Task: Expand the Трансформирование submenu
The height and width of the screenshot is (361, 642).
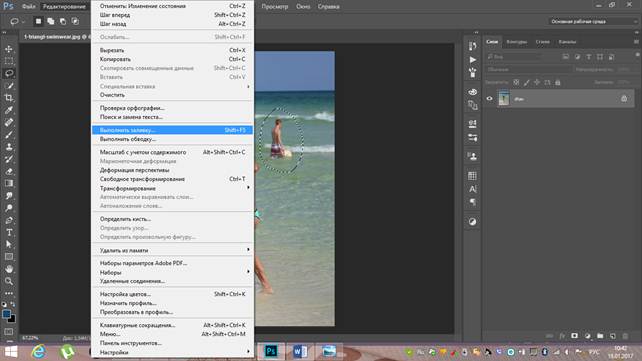Action: [172, 188]
